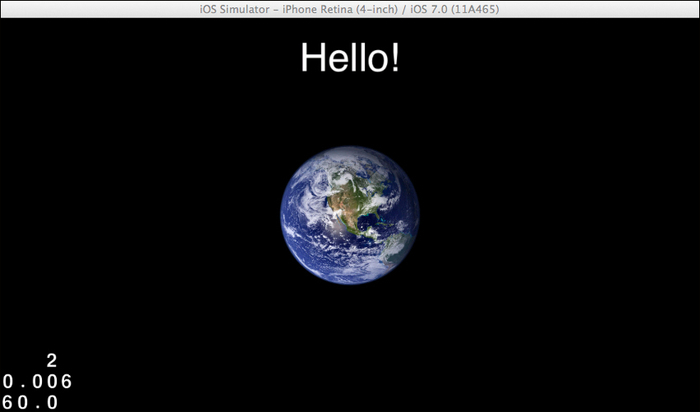Click the frame time value "0.006"
This screenshot has width=700, height=412.
[37, 382]
